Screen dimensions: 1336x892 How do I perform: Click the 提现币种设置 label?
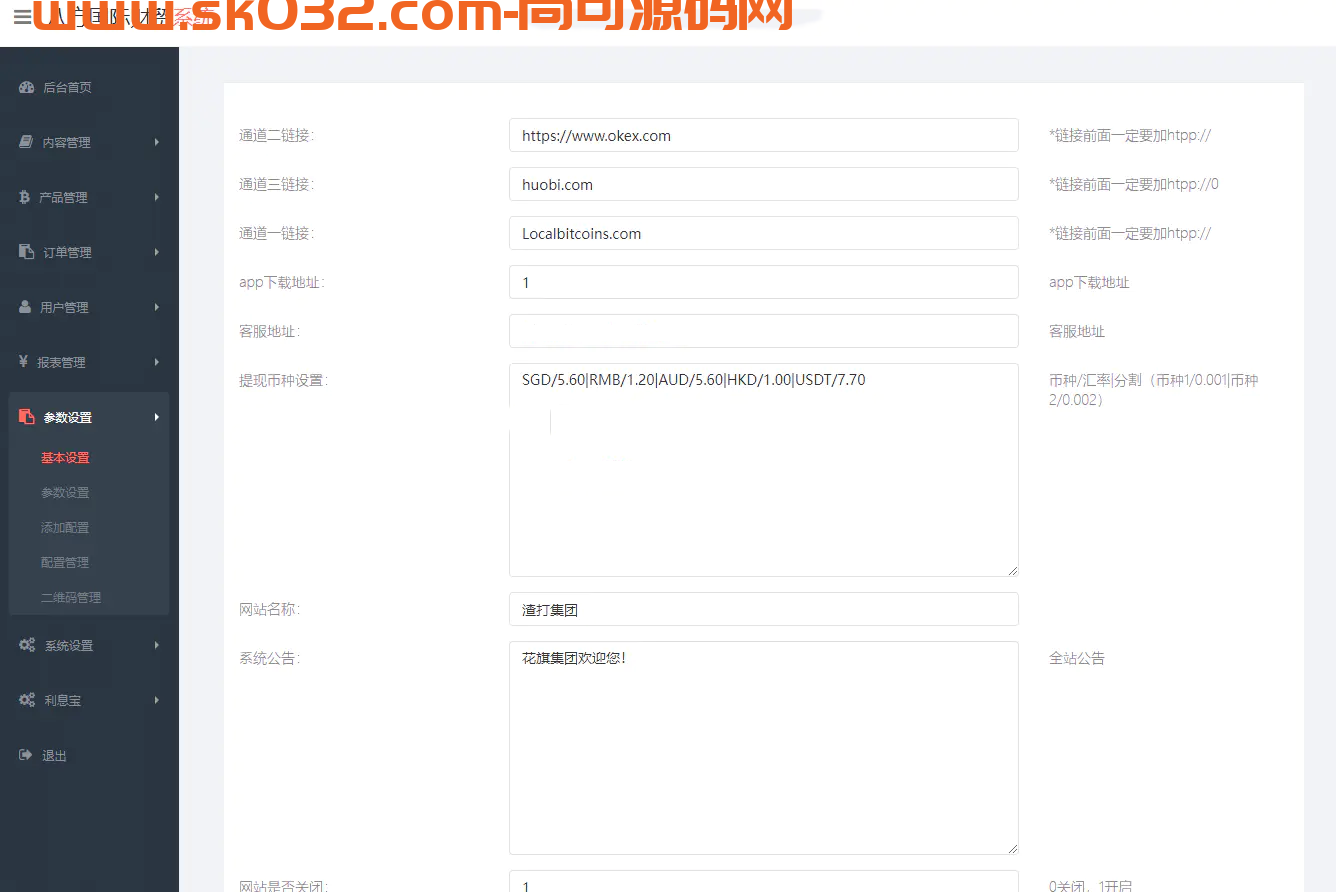tap(283, 380)
